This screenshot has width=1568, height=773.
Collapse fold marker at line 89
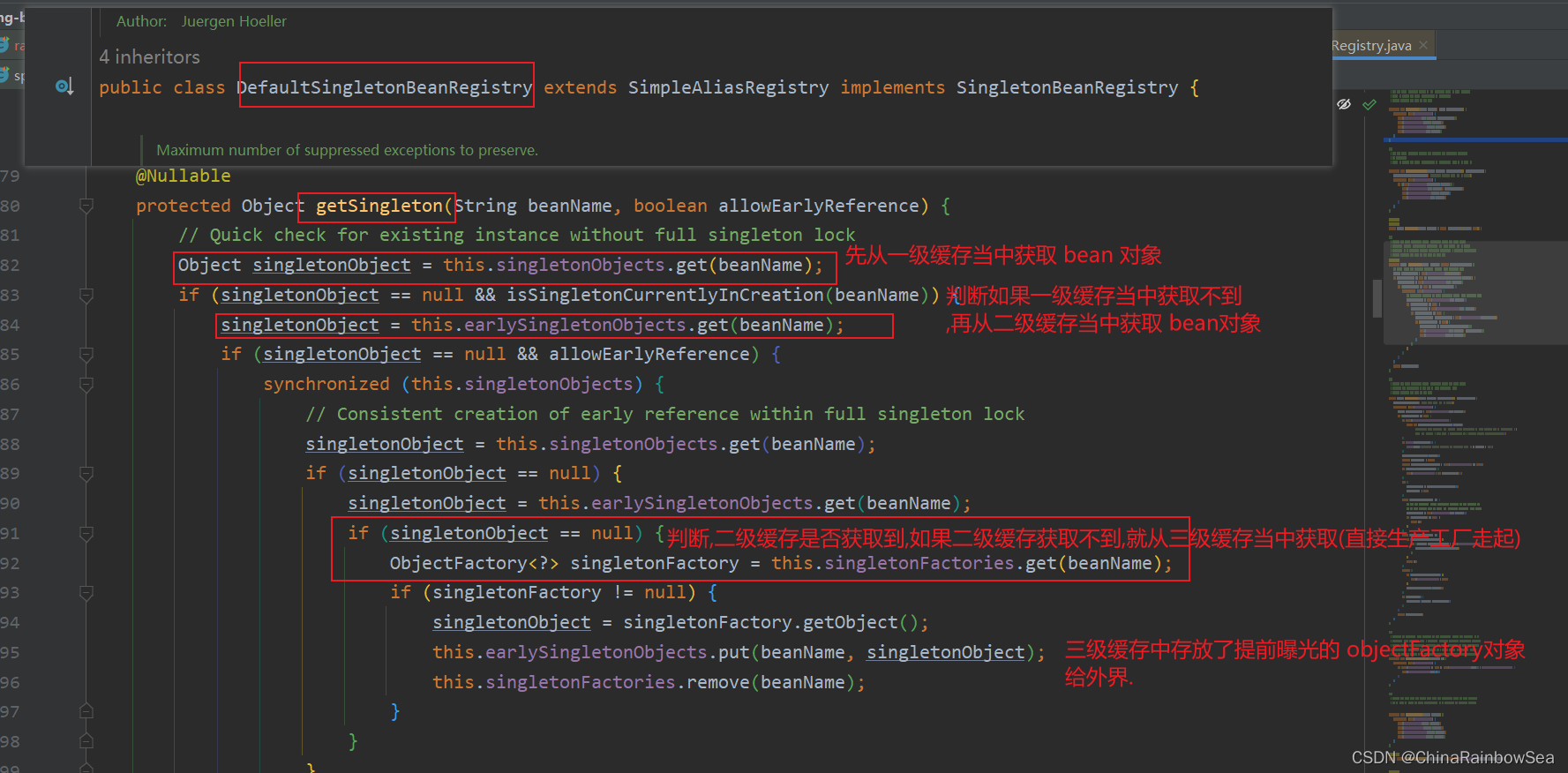pyautogui.click(x=86, y=473)
